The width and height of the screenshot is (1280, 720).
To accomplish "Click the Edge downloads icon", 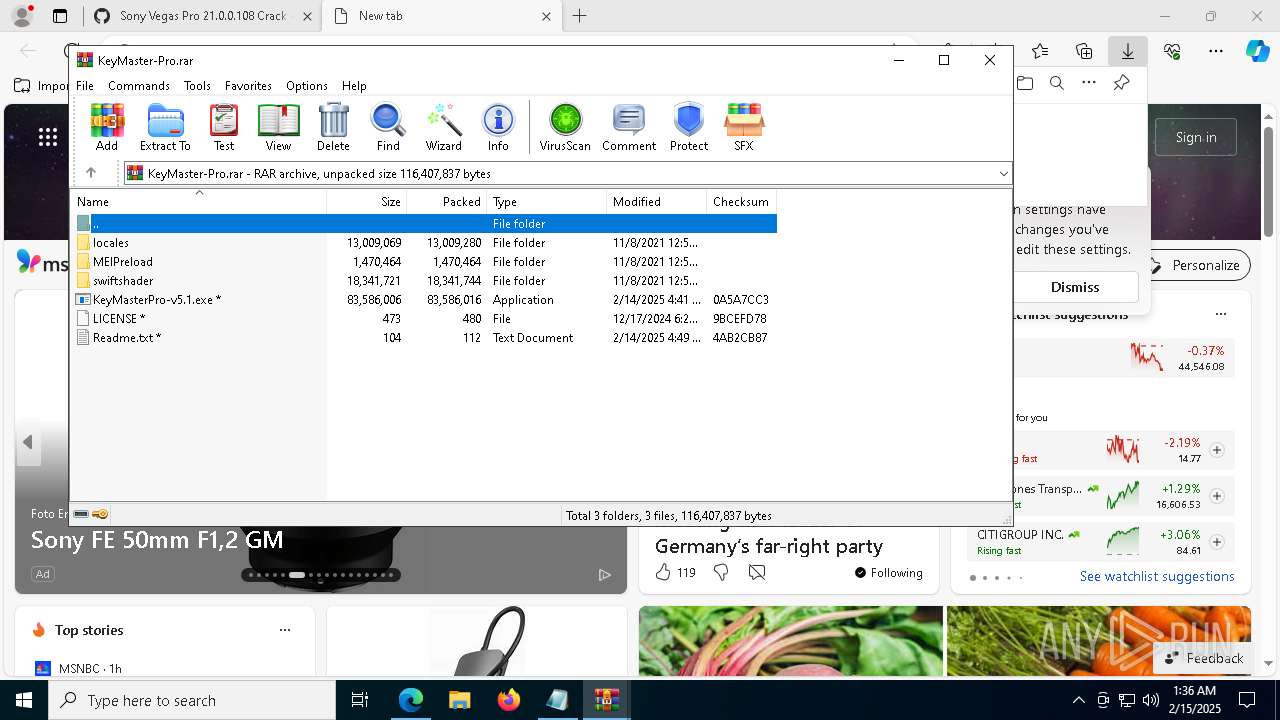I will tap(1127, 51).
